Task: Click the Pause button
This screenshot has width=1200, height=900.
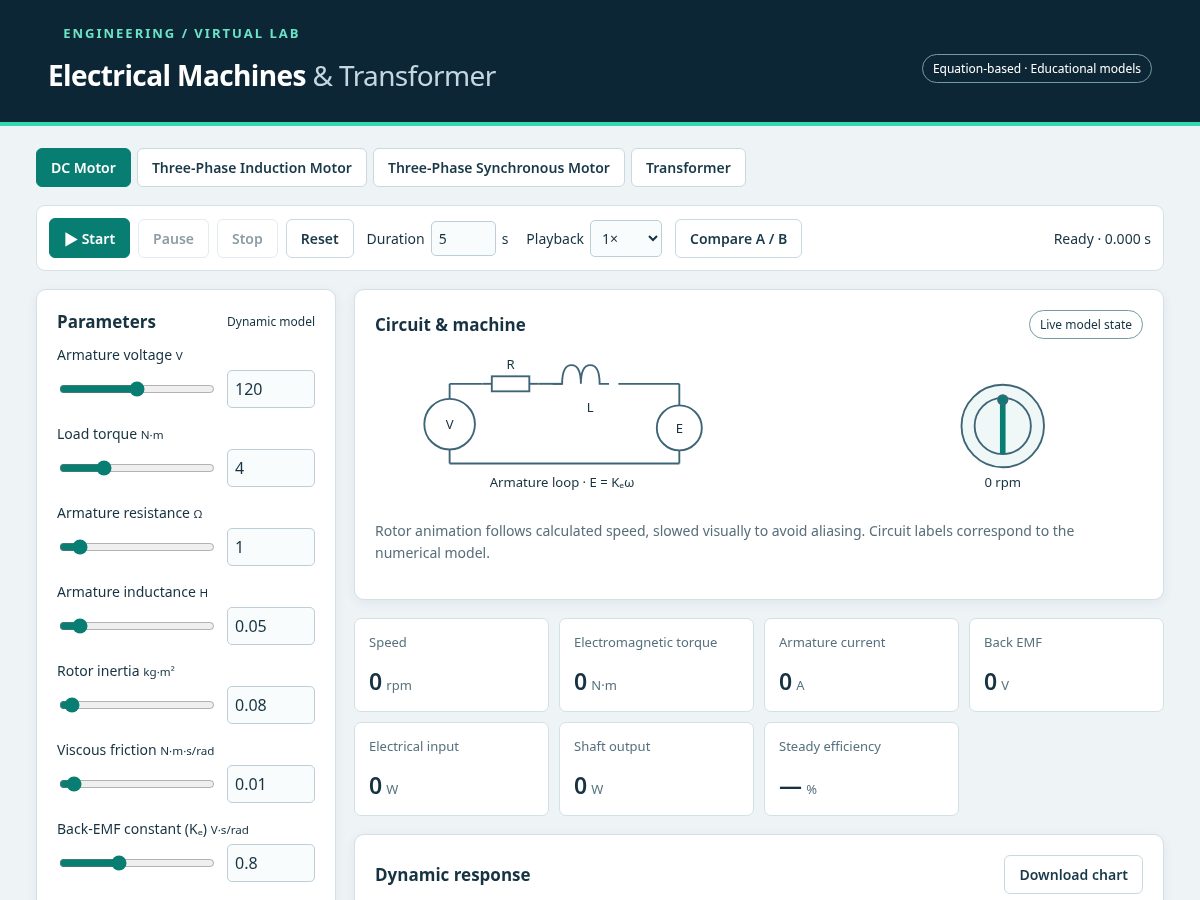Action: 173,238
